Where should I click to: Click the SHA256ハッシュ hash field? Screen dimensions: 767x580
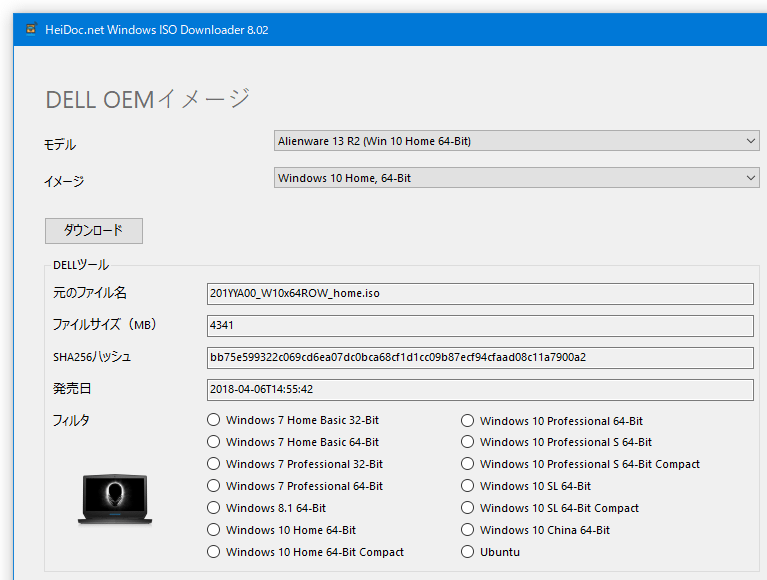tap(480, 357)
